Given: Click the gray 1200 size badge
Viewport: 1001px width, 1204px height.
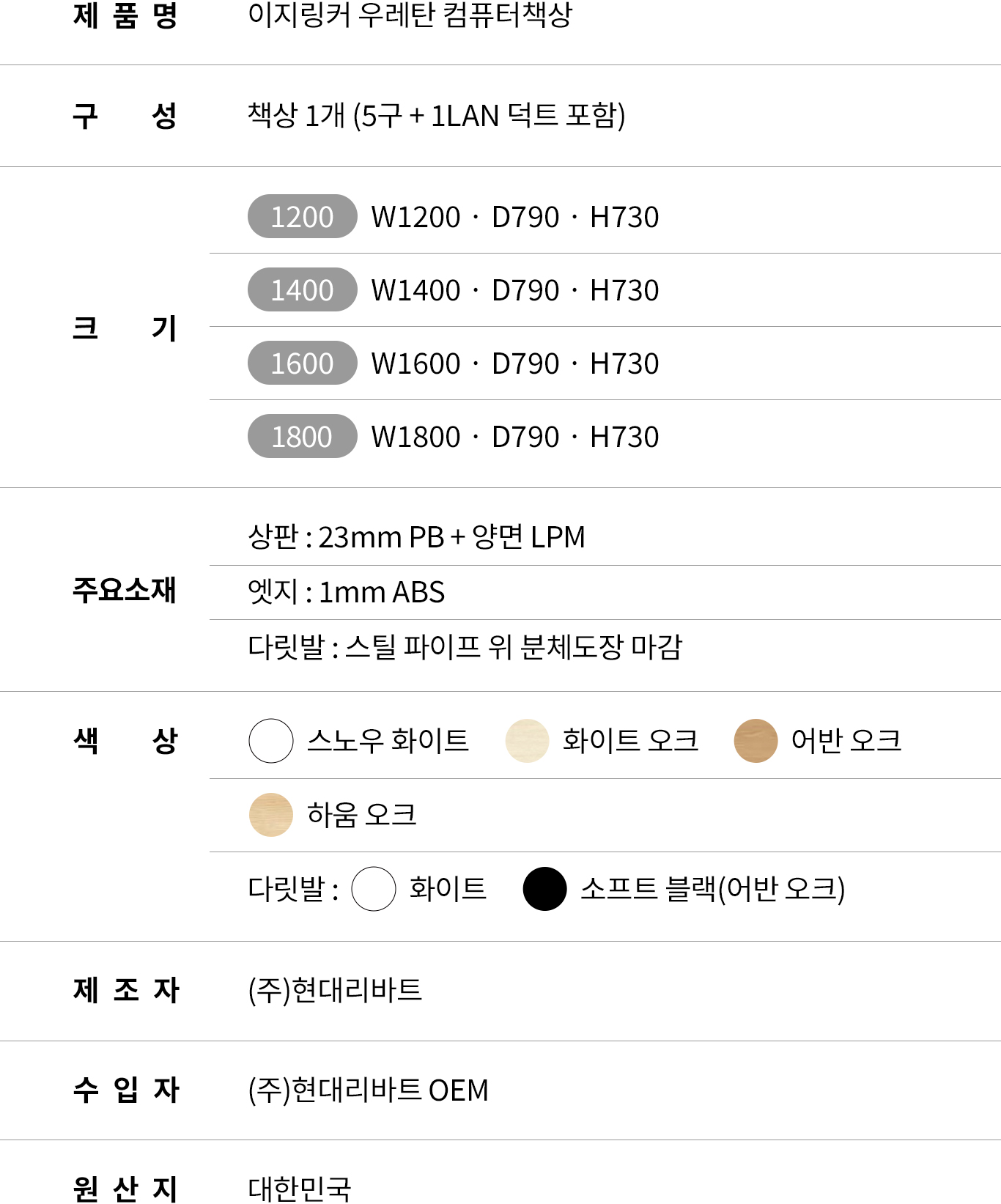Looking at the screenshot, I should coord(302,217).
